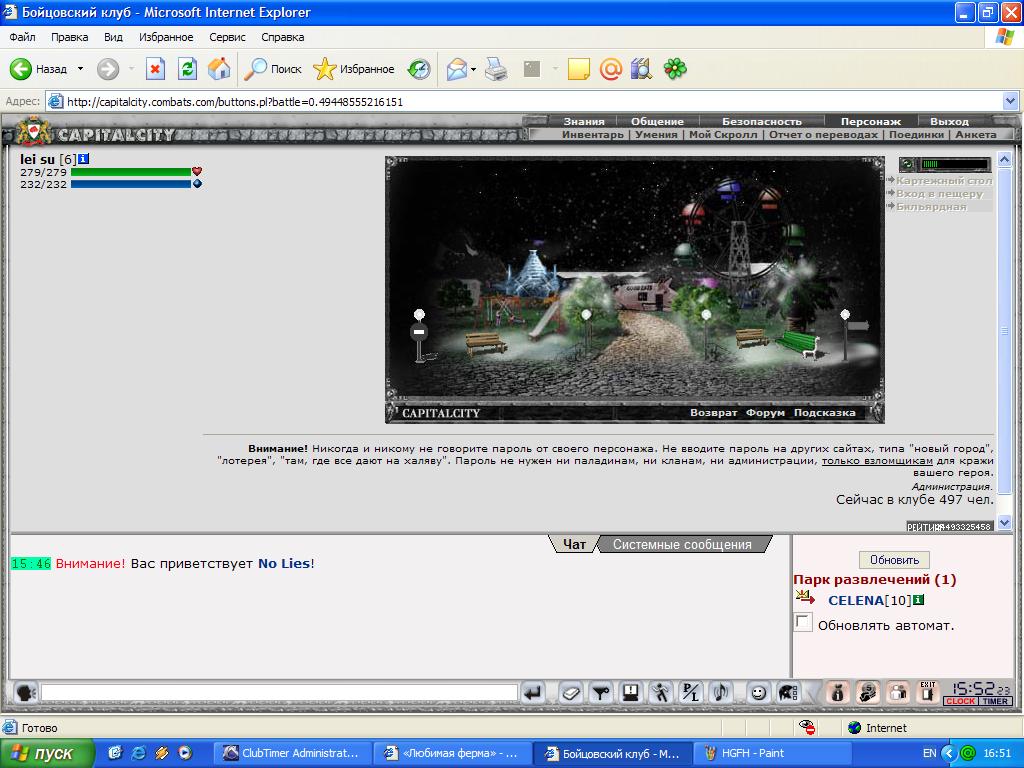
Task: Go to Вход в пещеру location
Action: [939, 194]
